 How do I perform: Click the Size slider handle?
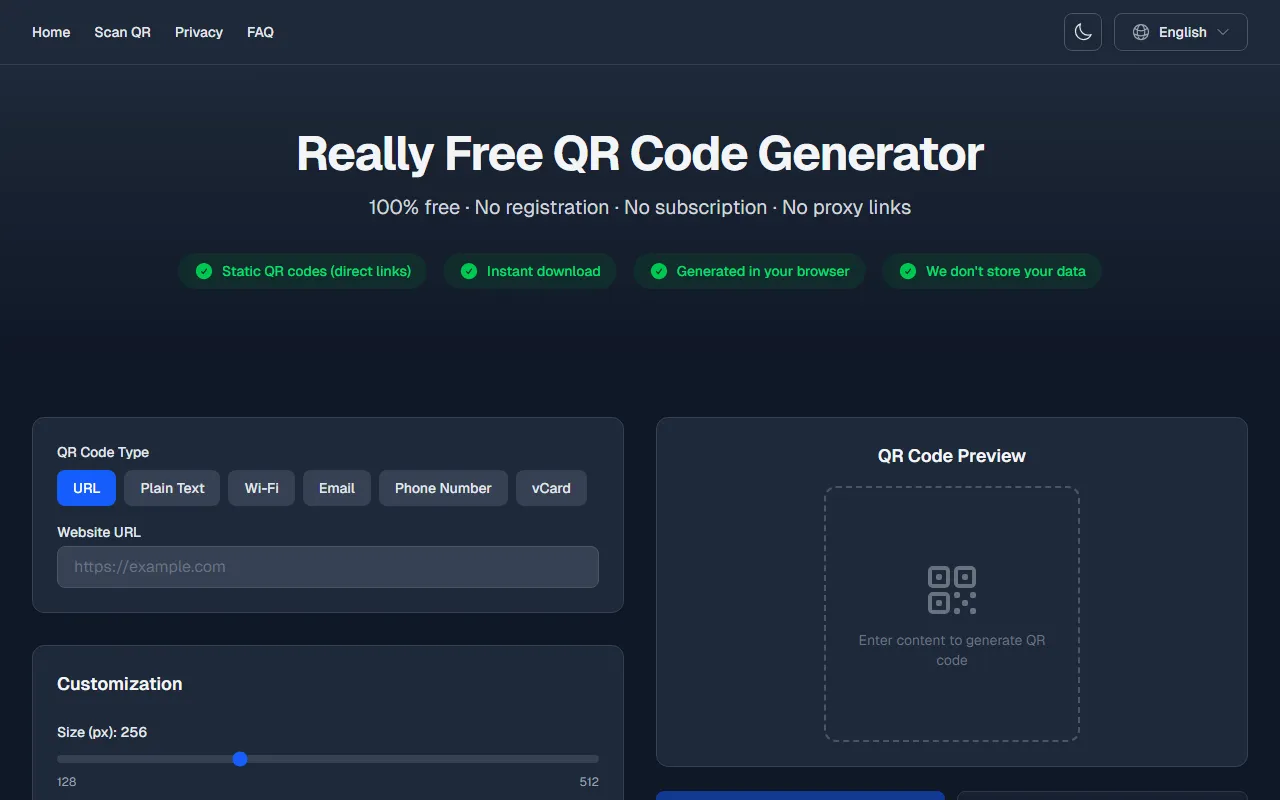[x=240, y=759]
